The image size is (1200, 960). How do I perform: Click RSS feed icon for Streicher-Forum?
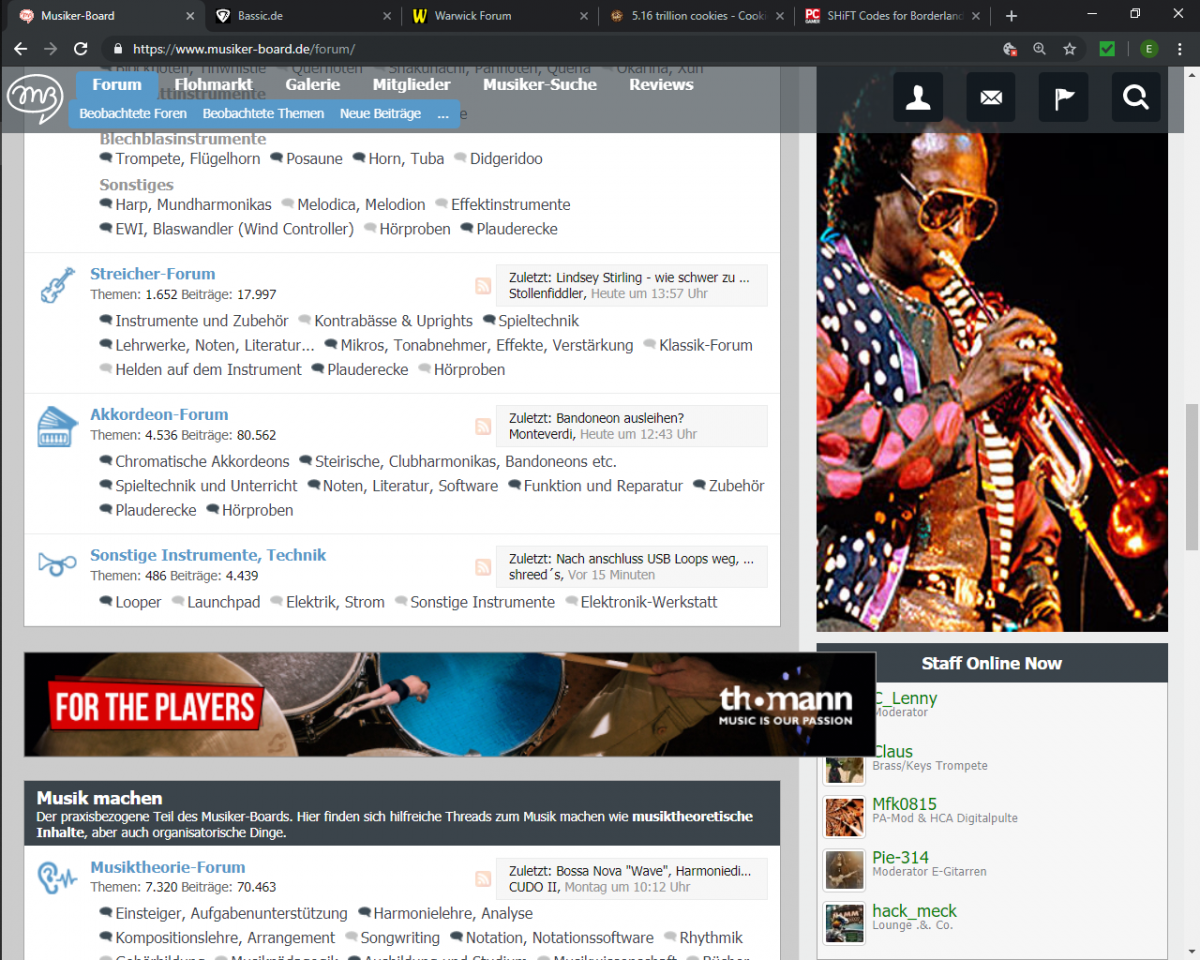(x=483, y=286)
